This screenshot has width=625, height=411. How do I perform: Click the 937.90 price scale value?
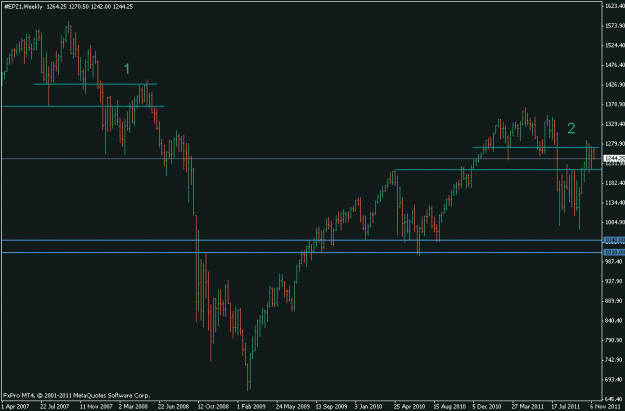tap(615, 281)
